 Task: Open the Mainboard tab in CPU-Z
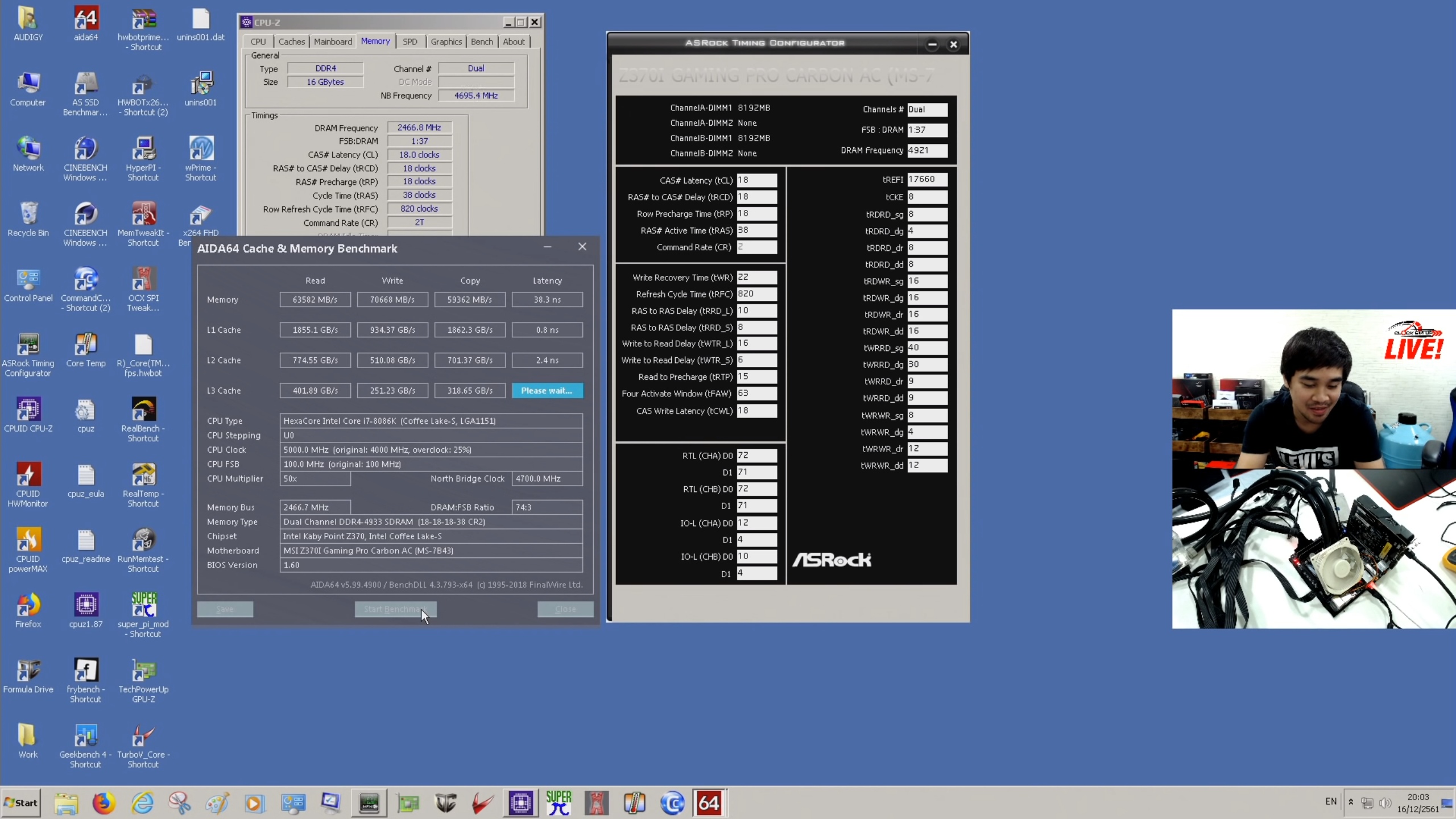[333, 42]
